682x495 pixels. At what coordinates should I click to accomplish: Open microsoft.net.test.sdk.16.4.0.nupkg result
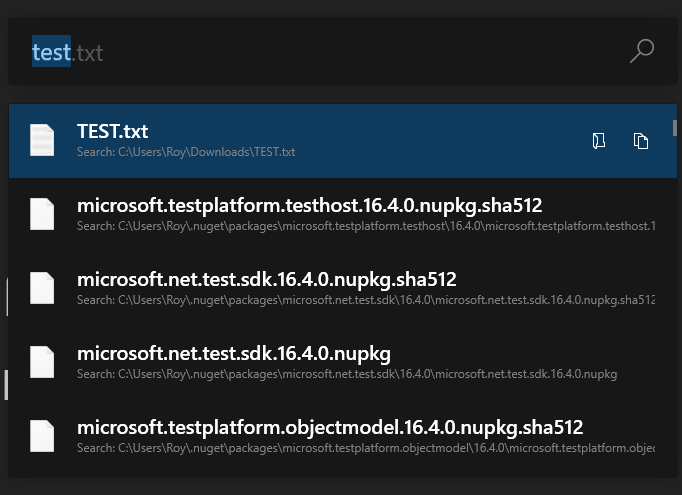(x=233, y=354)
